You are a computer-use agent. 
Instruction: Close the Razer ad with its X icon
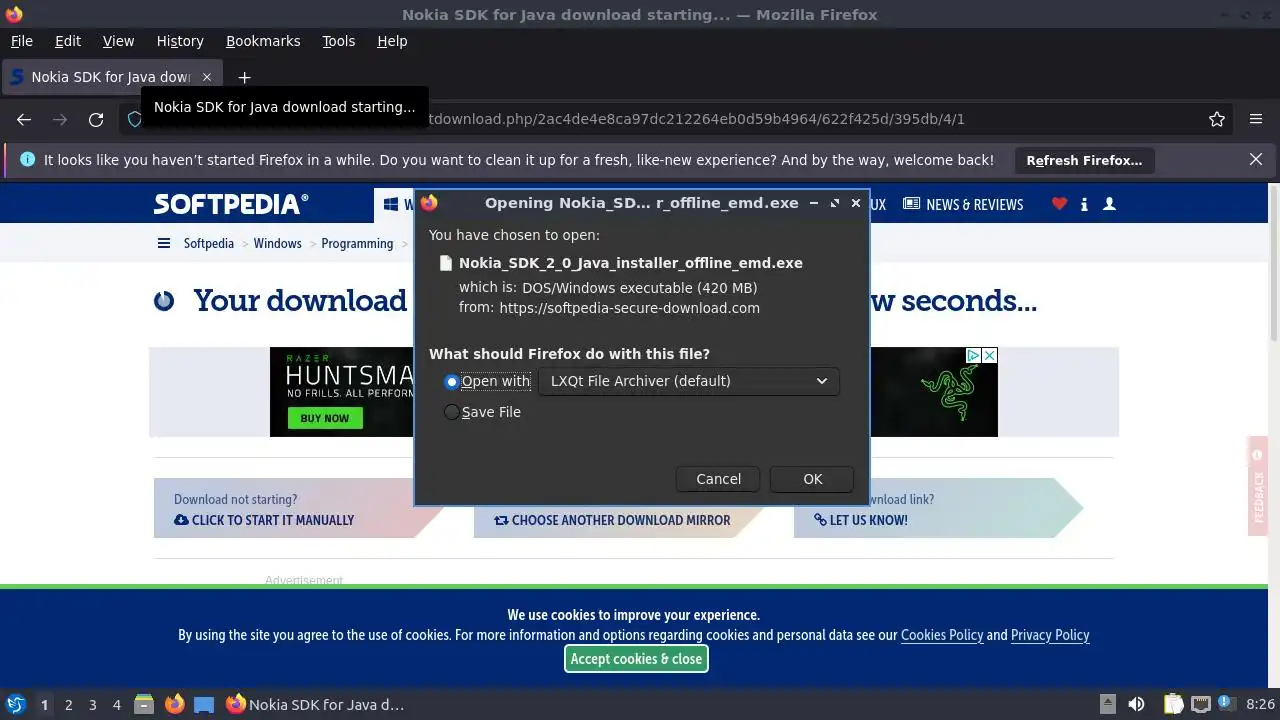click(x=989, y=355)
